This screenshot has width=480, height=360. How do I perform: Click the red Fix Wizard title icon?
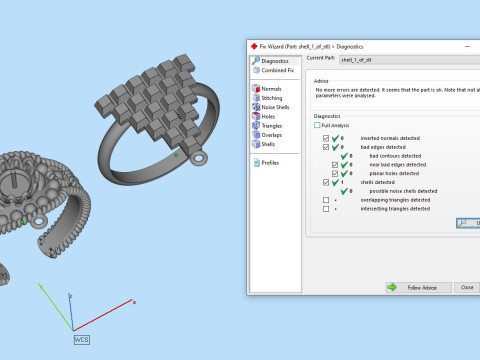click(x=254, y=46)
